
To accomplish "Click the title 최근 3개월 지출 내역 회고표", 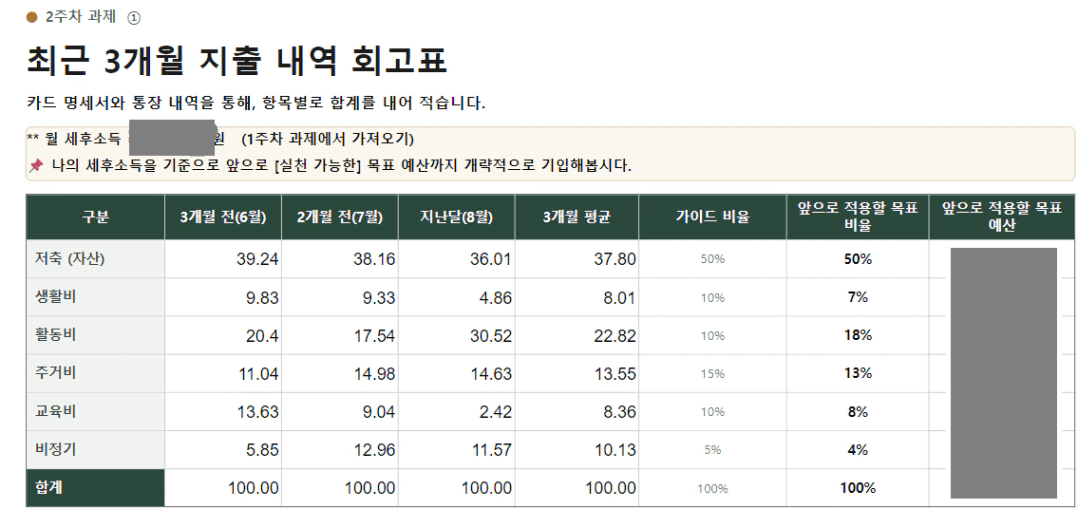I will pyautogui.click(x=237, y=61).
